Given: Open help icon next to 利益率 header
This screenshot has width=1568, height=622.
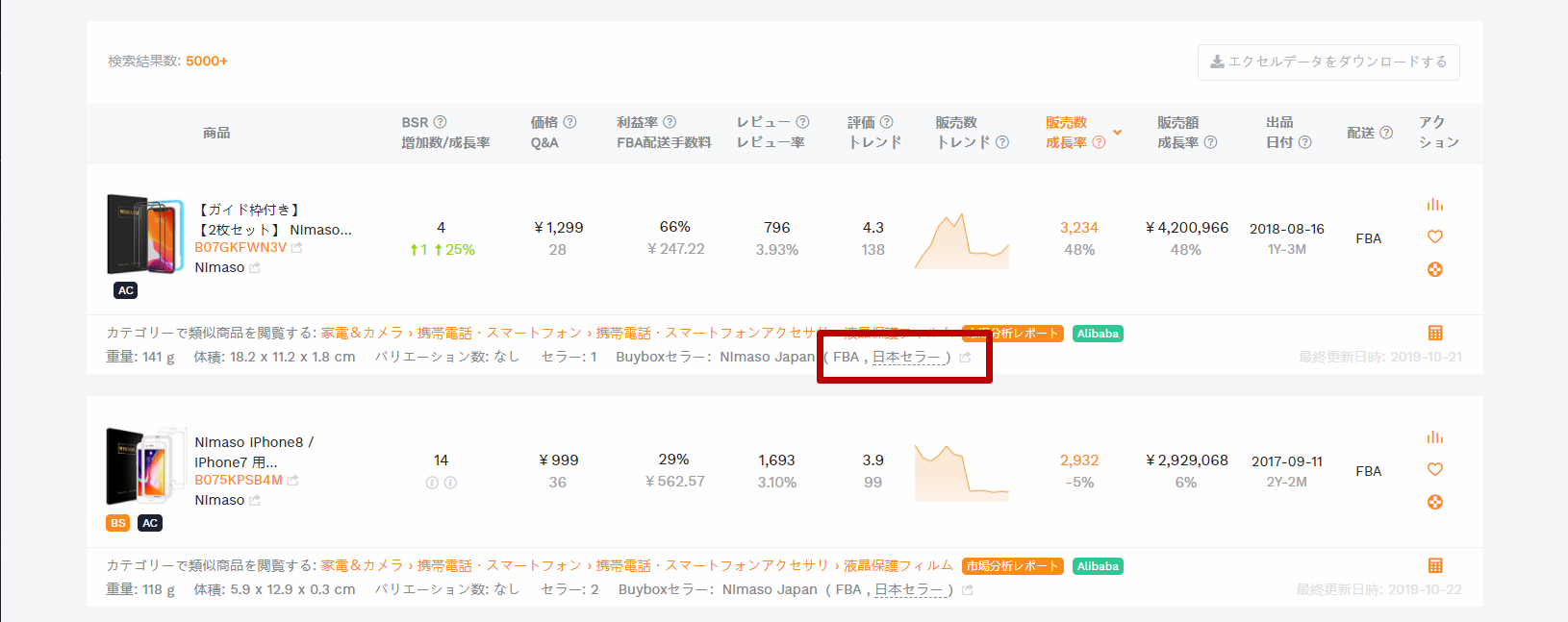Looking at the screenshot, I should click(670, 122).
